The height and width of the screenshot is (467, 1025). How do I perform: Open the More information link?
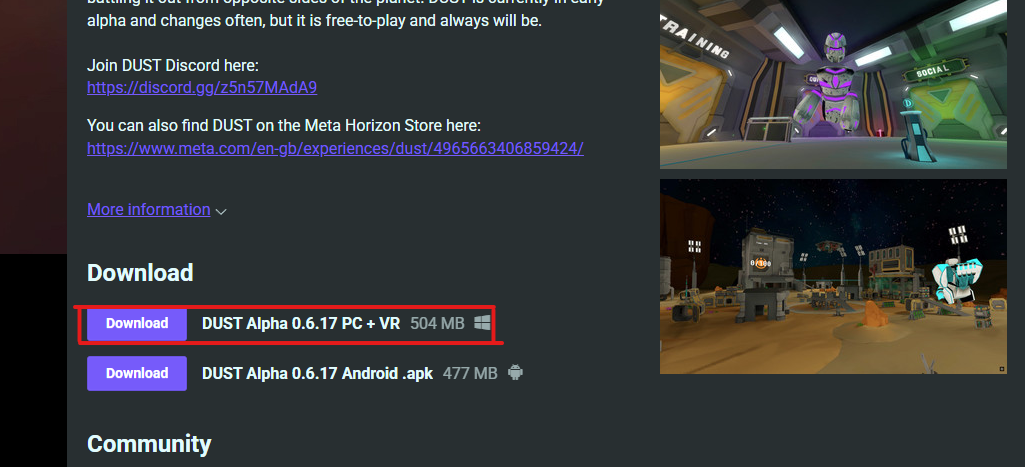pyautogui.click(x=148, y=209)
